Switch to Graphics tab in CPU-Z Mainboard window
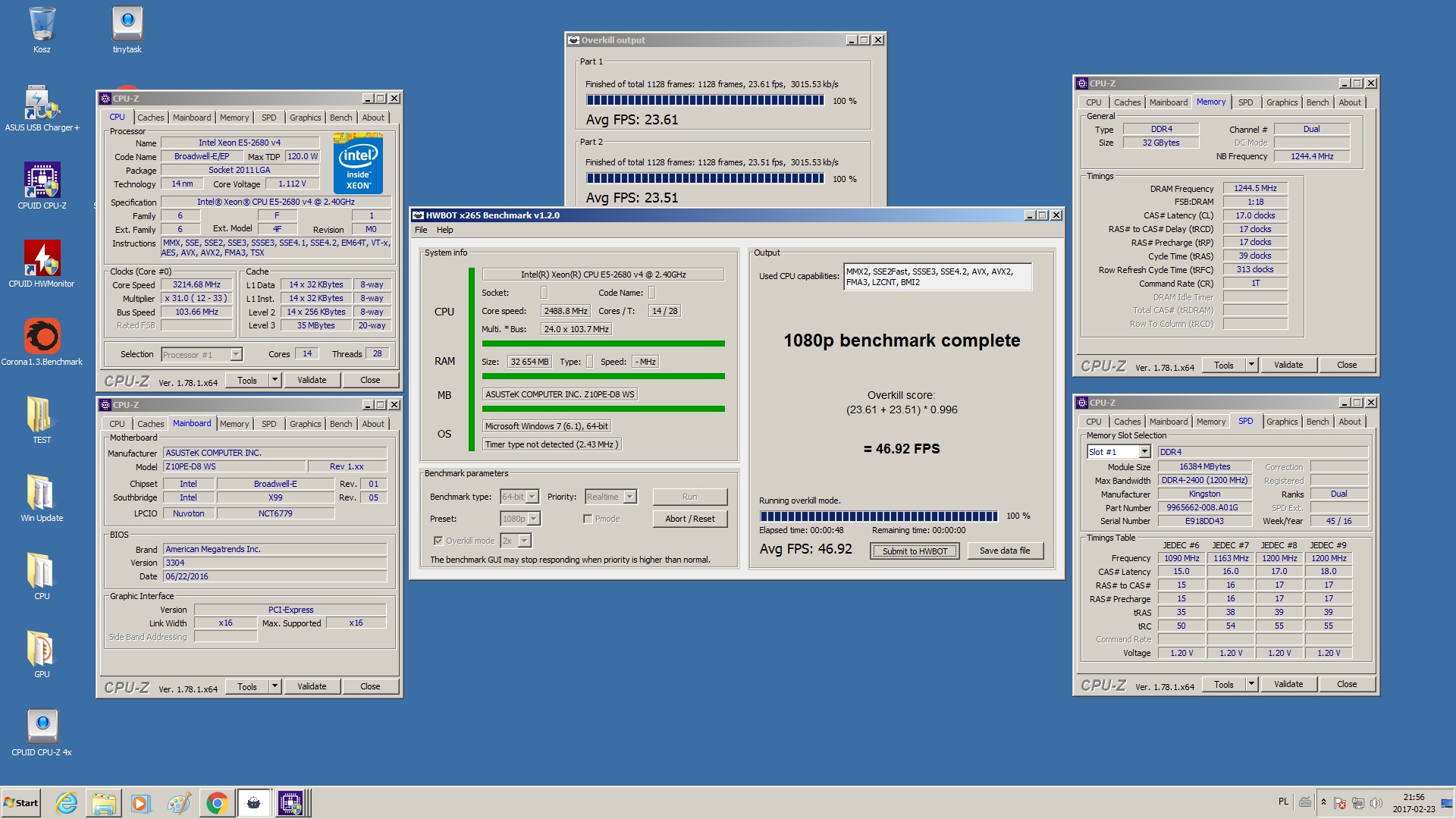 tap(305, 424)
